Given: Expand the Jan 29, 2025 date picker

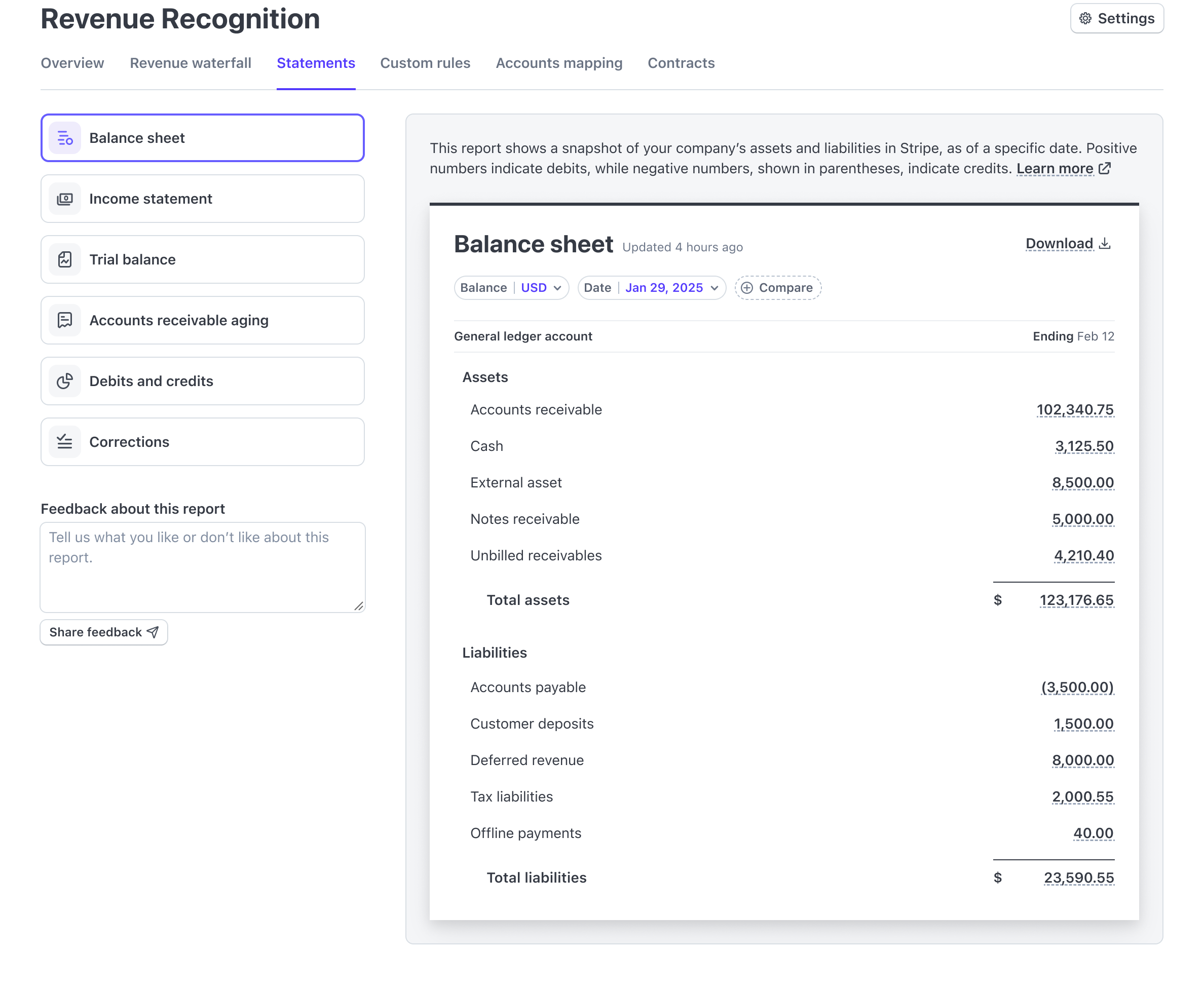Looking at the screenshot, I should pyautogui.click(x=671, y=288).
